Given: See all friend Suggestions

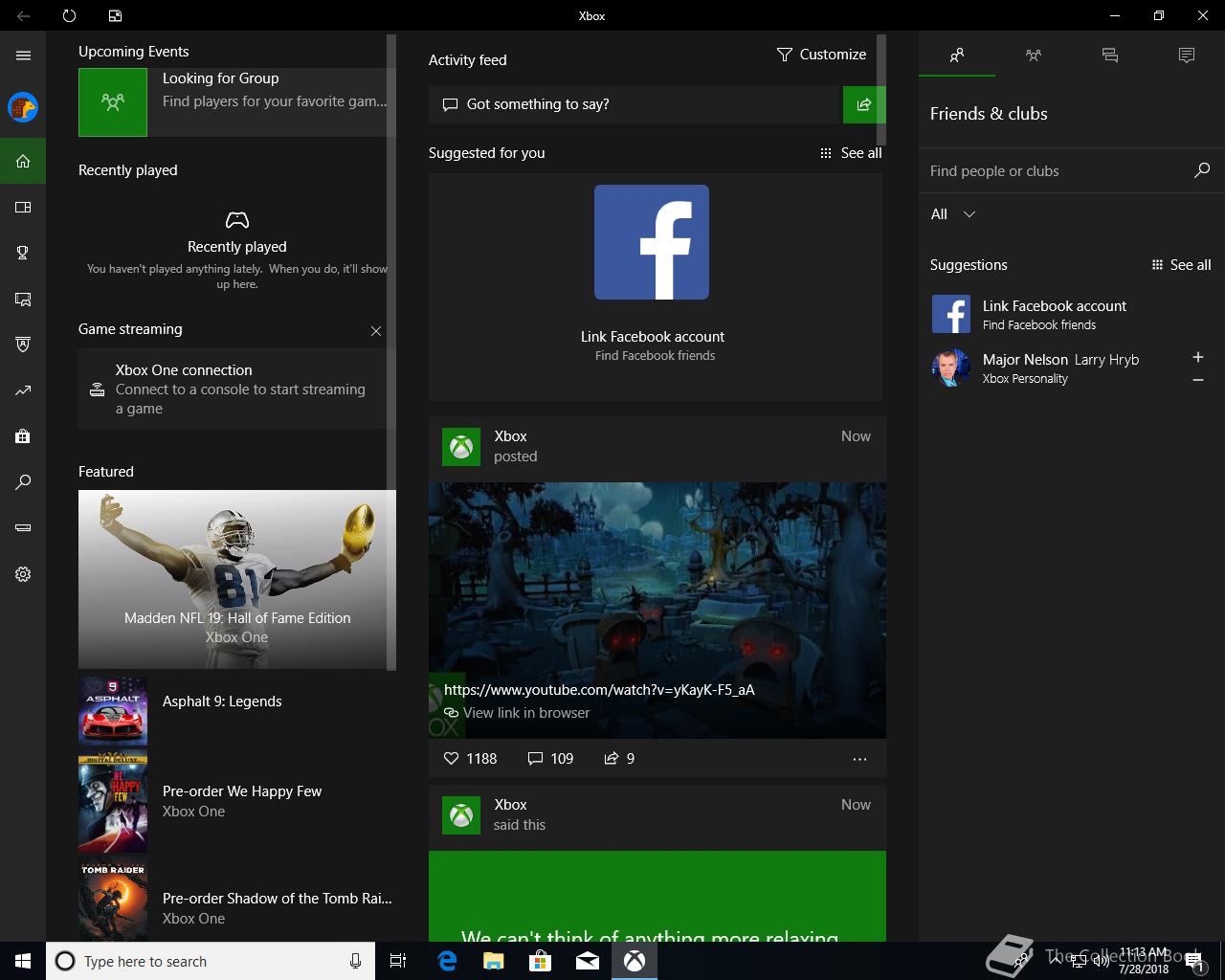Looking at the screenshot, I should pyautogui.click(x=1181, y=265).
